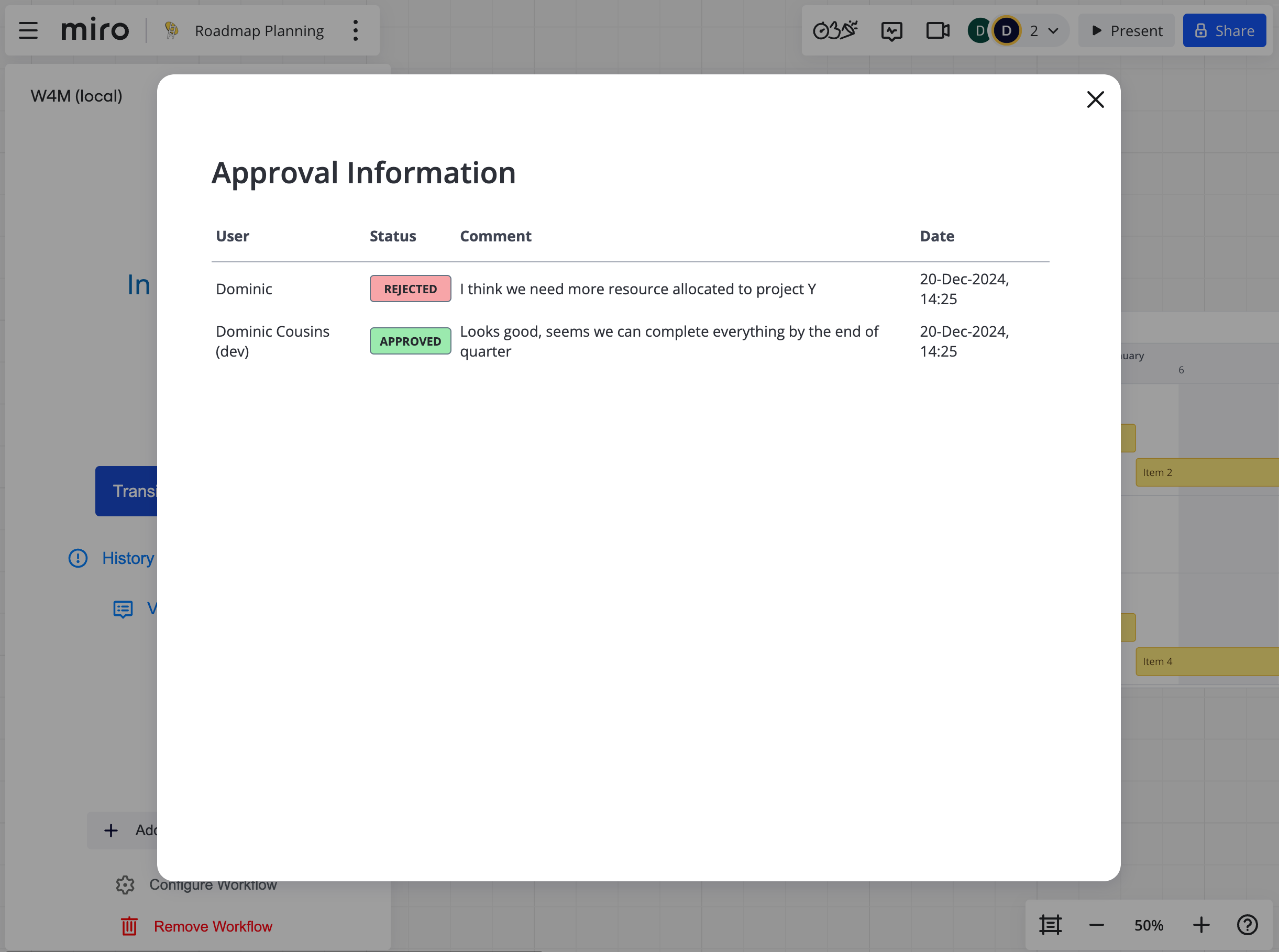Click the 2 collaborators count
Screen dimensions: 1279x952
coord(1034,30)
